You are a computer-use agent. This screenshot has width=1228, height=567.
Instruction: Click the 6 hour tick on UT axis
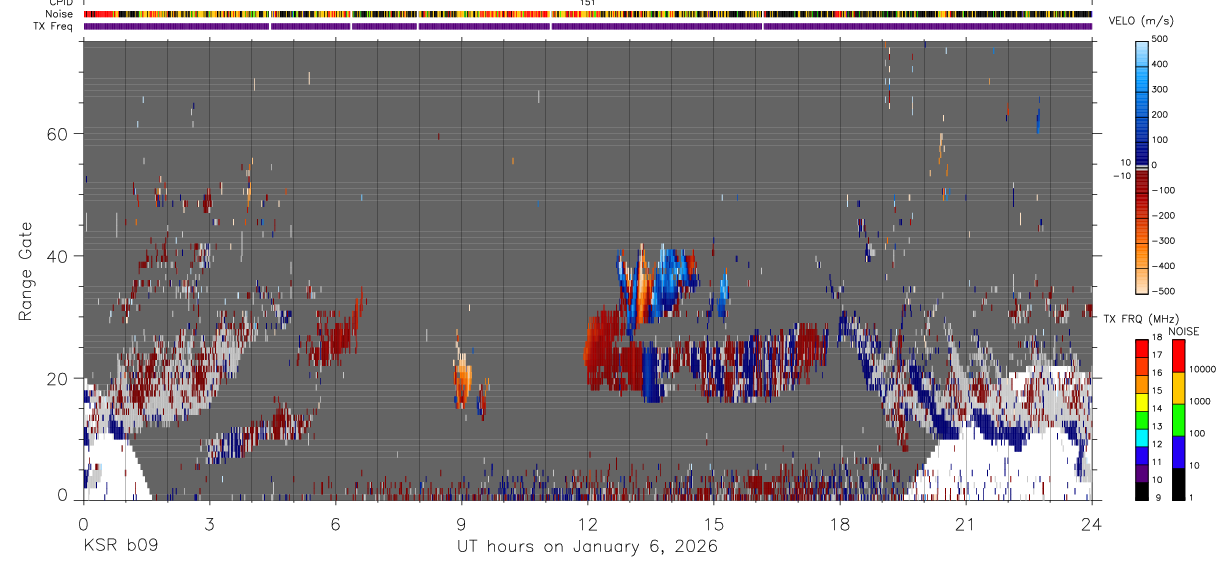335,524
